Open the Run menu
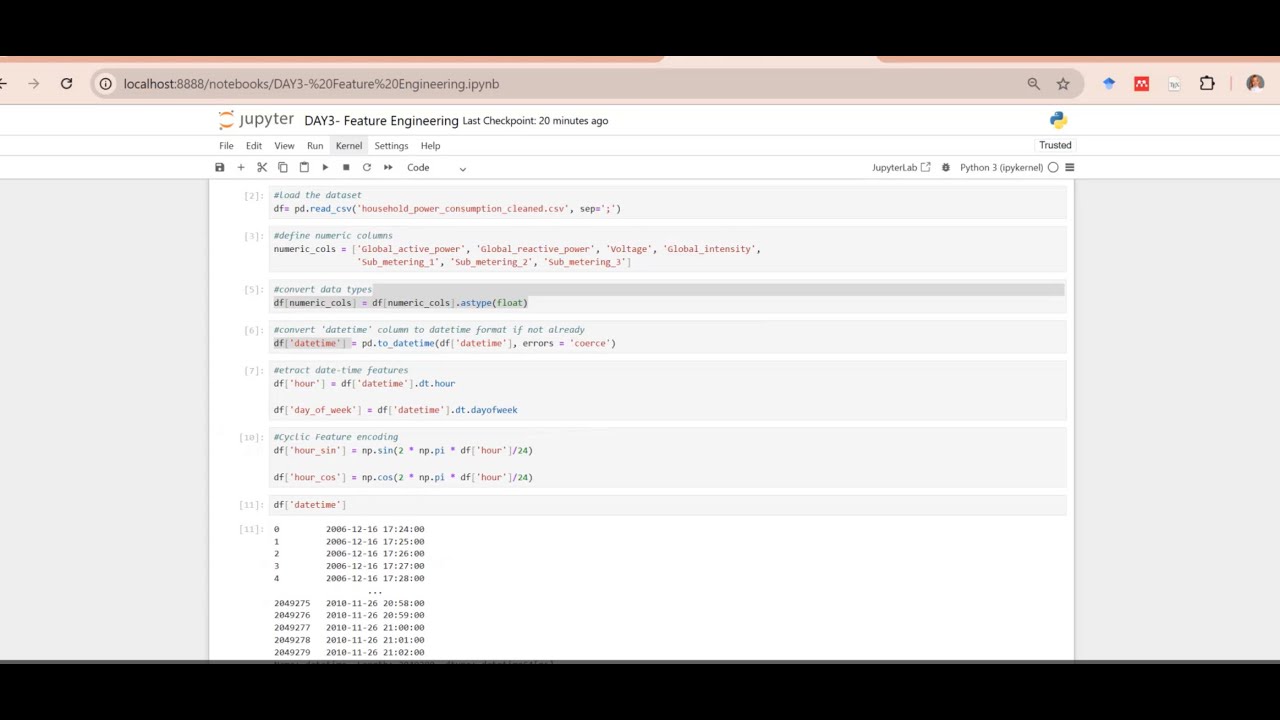Viewport: 1280px width, 720px height. pyautogui.click(x=315, y=146)
